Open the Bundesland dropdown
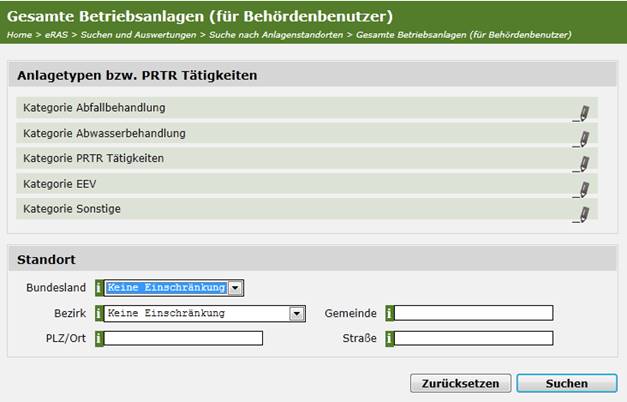 coord(235,288)
